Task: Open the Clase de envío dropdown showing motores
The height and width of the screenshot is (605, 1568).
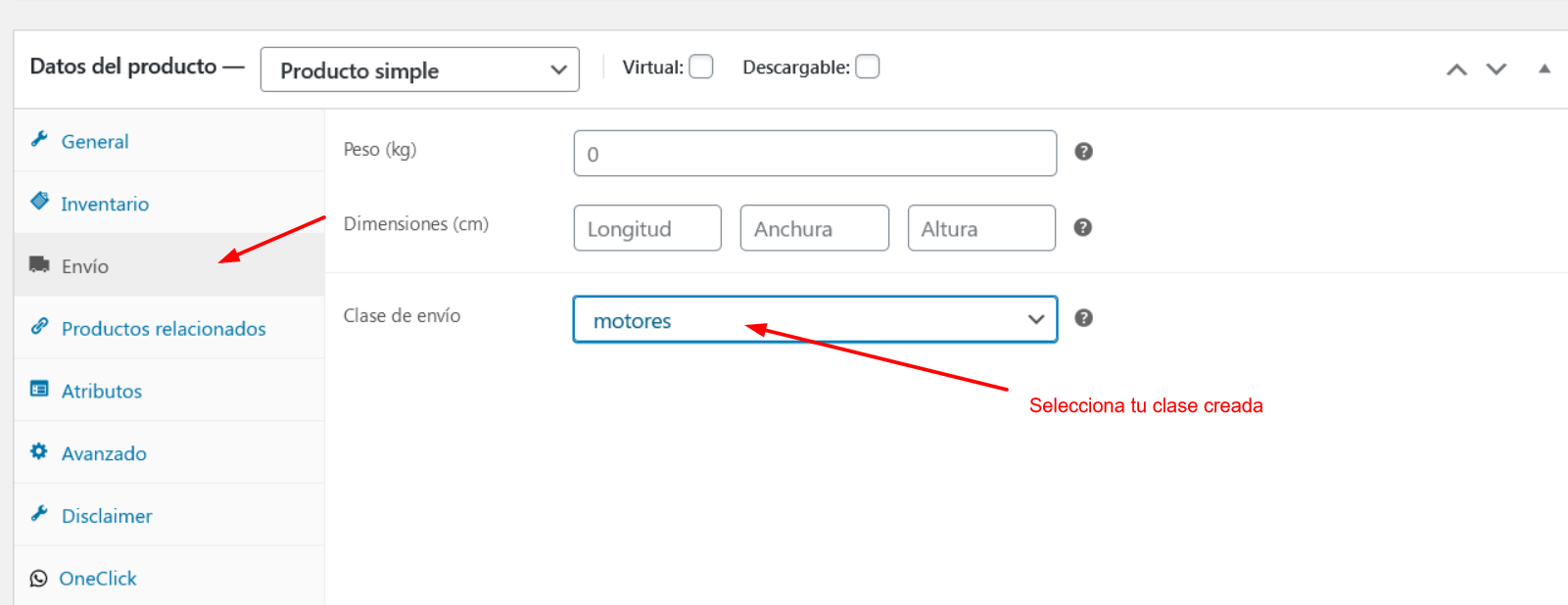Action: 815,319
